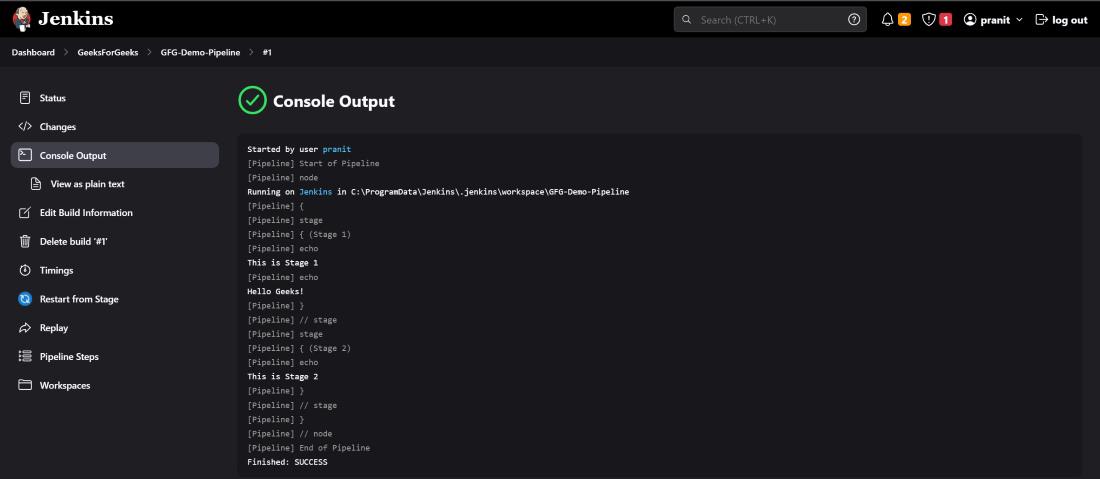Open Workspaces from the sidebar
Image resolution: width=1100 pixels, height=479 pixels.
coord(65,385)
